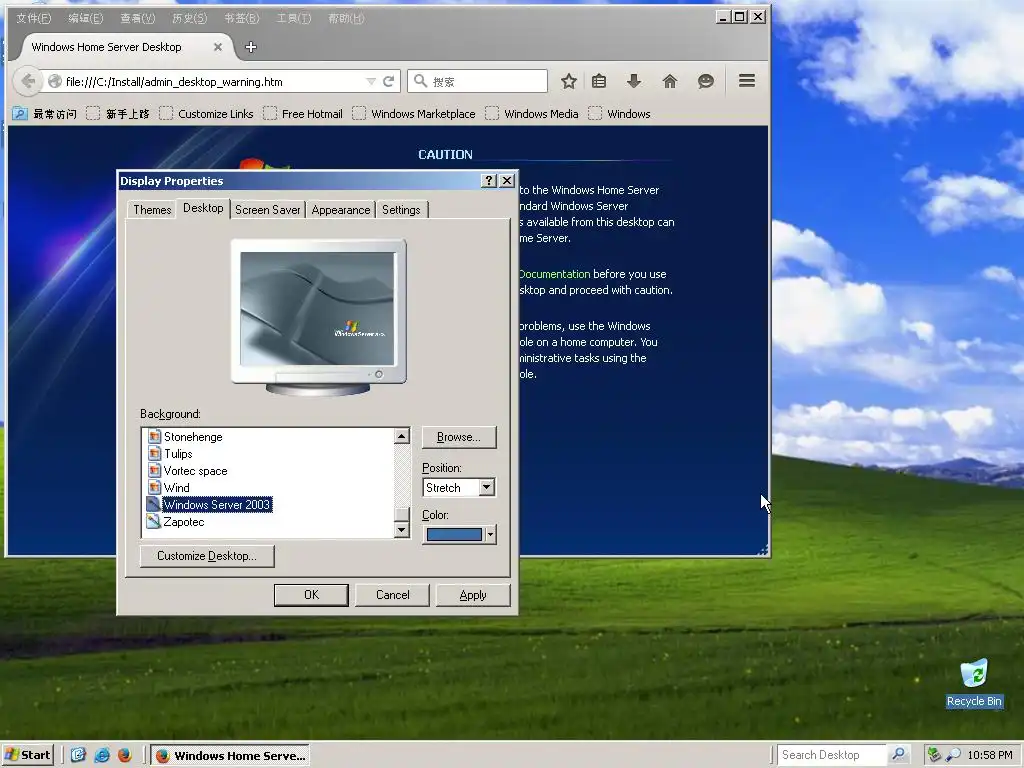Viewport: 1024px width, 768px height.
Task: Go to Firefox home page icon
Action: (x=669, y=81)
